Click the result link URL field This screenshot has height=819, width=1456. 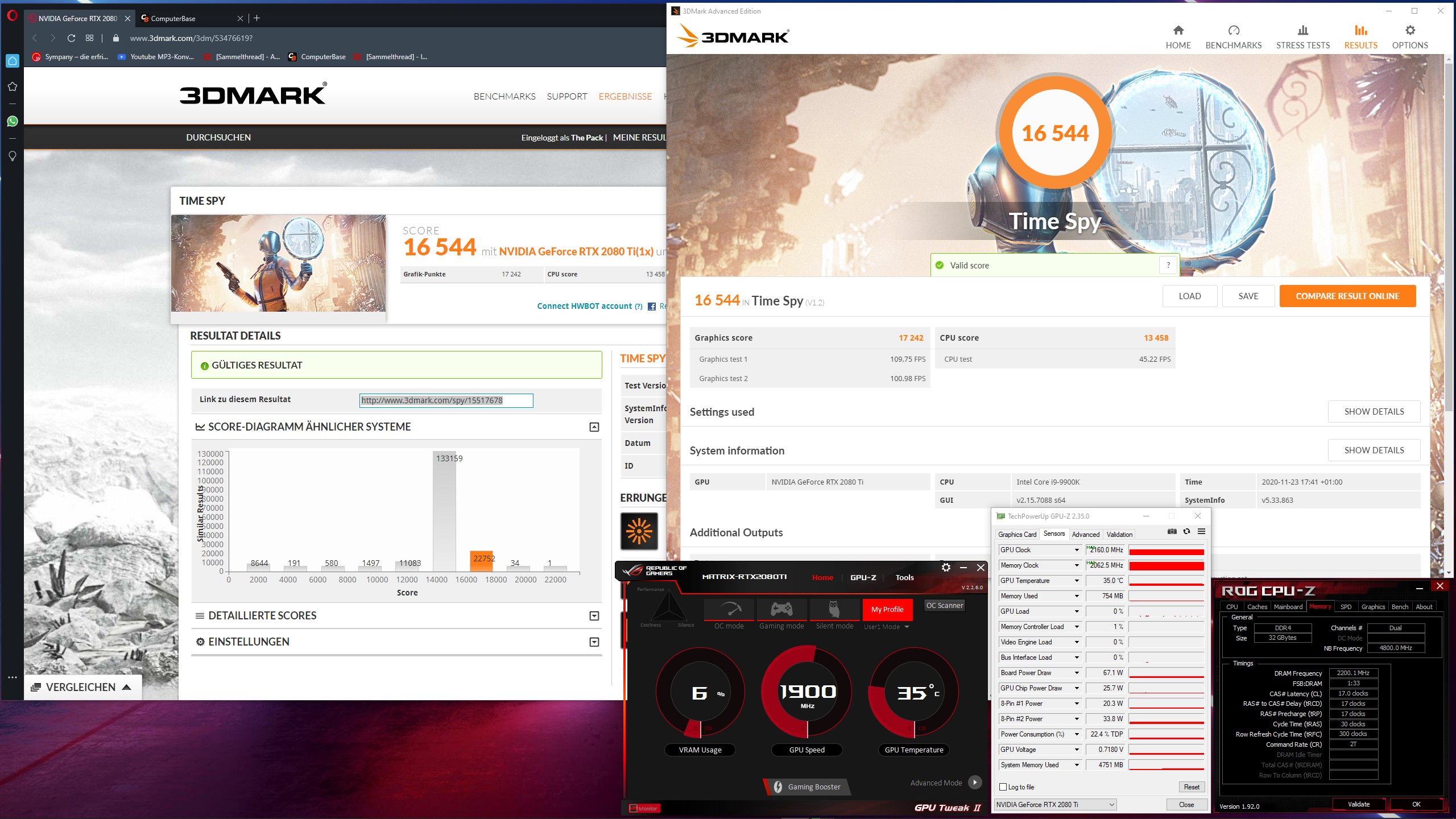pos(446,400)
